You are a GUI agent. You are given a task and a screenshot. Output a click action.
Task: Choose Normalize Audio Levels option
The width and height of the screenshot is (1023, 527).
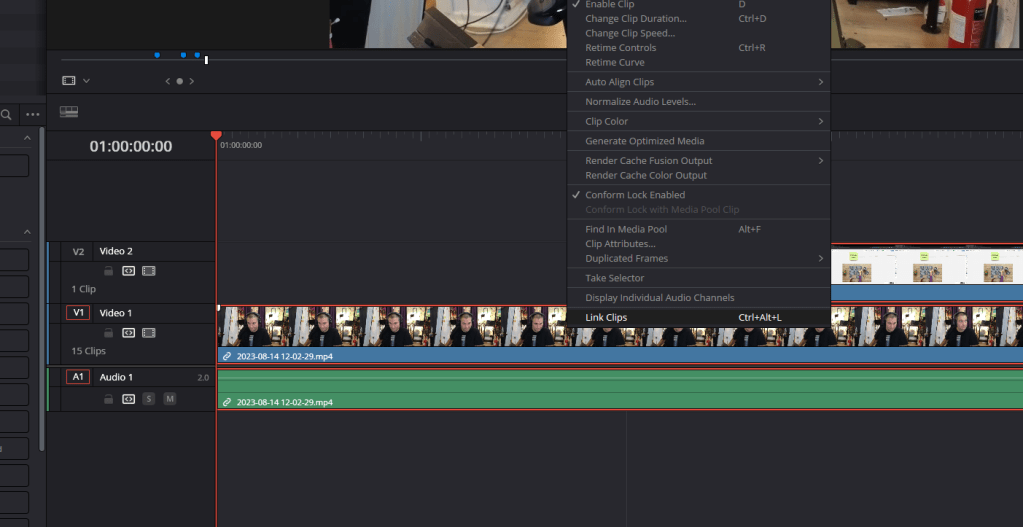(698, 102)
